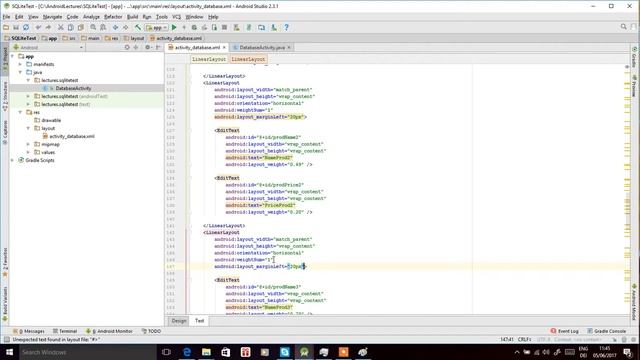Open Skype from taskbar
Screen dimensions: 640x360
click(284, 352)
